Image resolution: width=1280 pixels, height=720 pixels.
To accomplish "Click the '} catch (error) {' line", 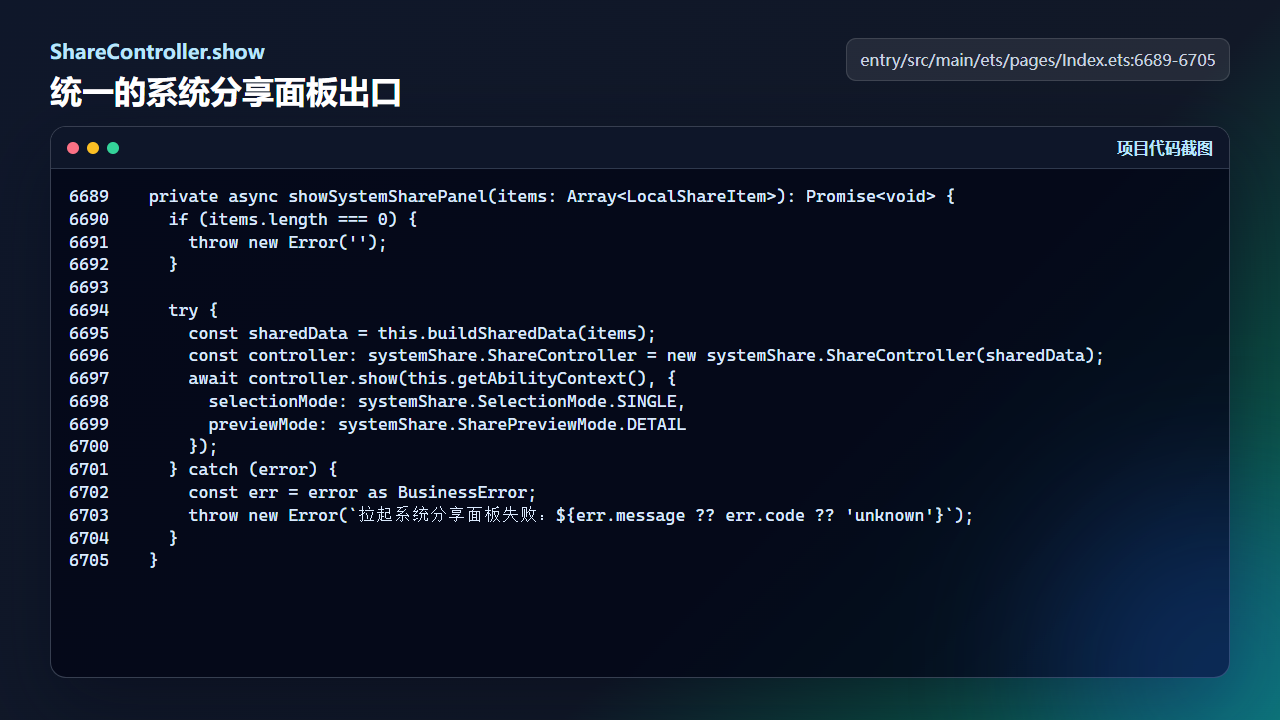I will 253,469.
